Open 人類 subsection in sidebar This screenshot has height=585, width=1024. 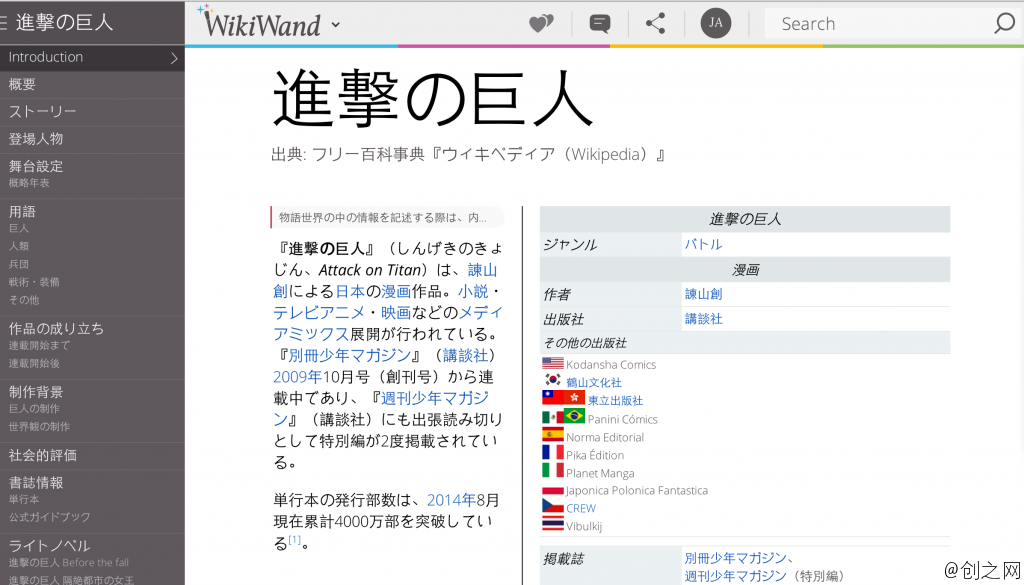[x=18, y=246]
